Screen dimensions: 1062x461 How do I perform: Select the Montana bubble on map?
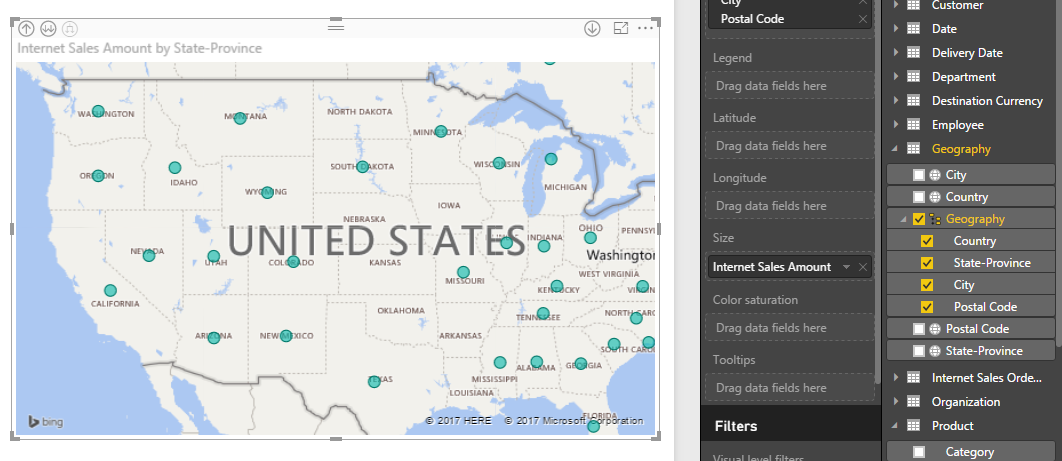[240, 118]
